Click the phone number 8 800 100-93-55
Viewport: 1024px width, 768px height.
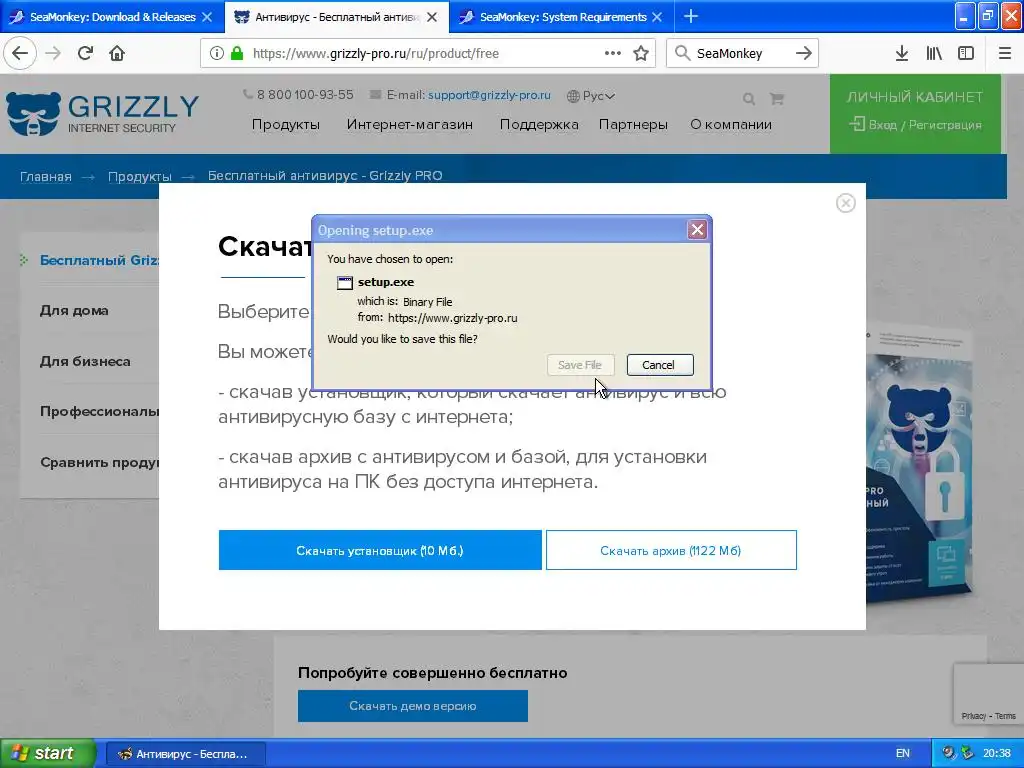click(305, 95)
